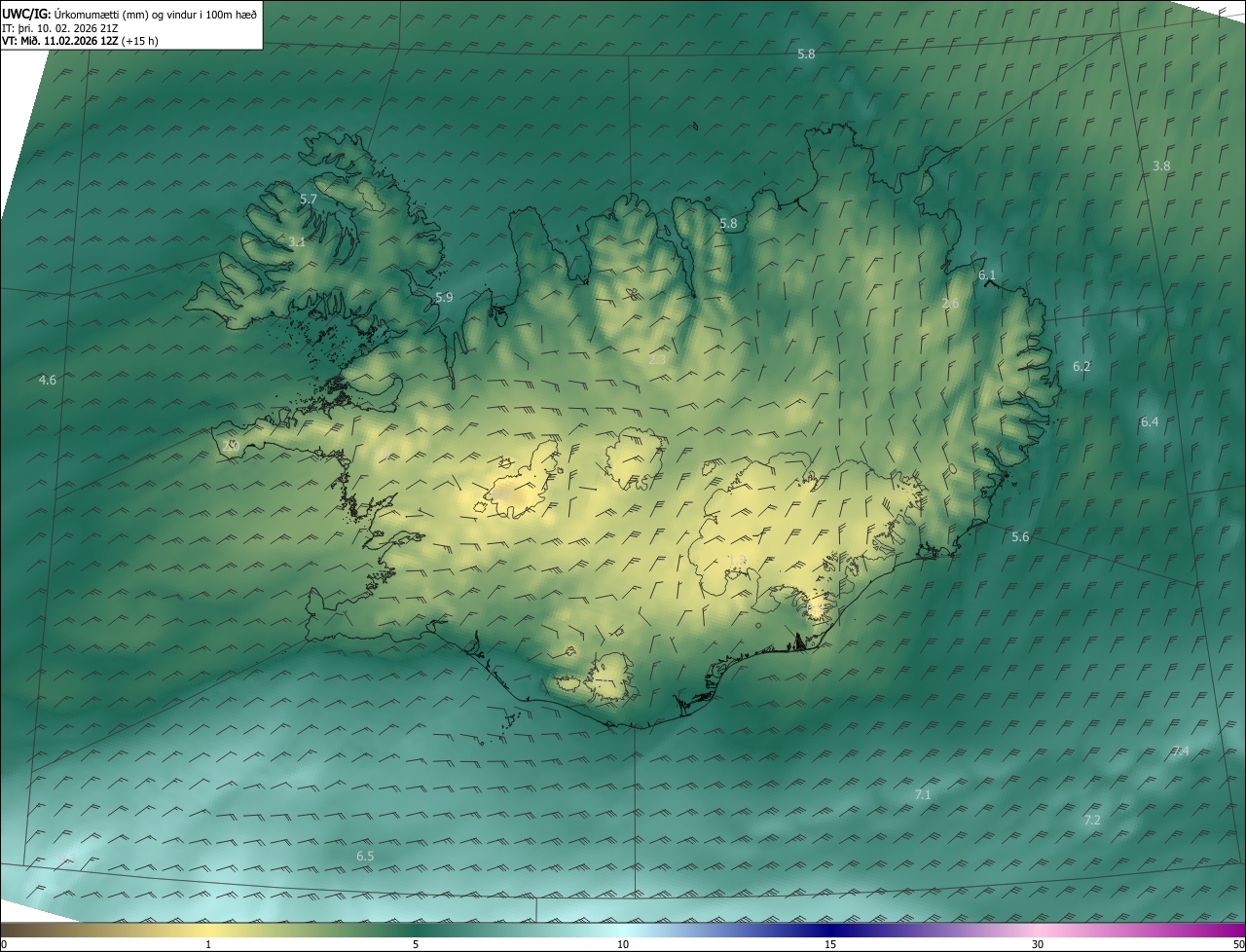Click the 3.1 value label
The width and height of the screenshot is (1246, 952).
pyautogui.click(x=297, y=242)
